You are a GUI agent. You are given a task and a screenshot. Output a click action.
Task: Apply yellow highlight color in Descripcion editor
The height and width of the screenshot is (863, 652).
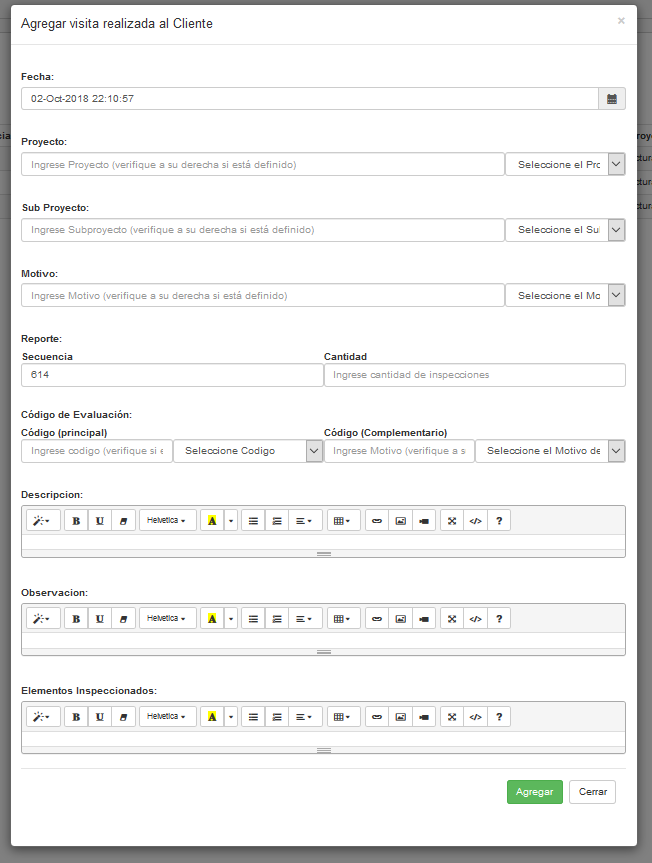pos(212,521)
